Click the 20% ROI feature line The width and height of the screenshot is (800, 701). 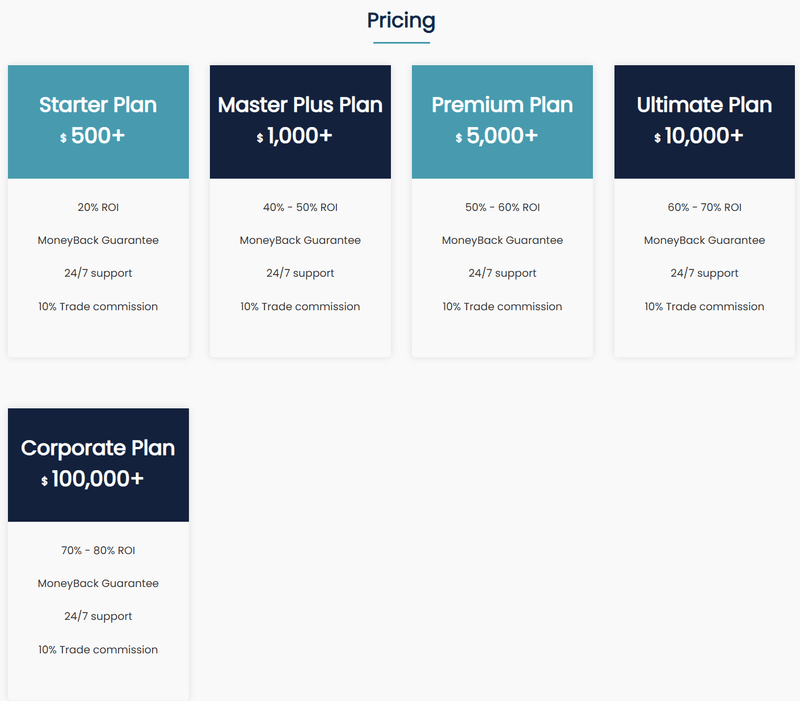[x=98, y=207]
